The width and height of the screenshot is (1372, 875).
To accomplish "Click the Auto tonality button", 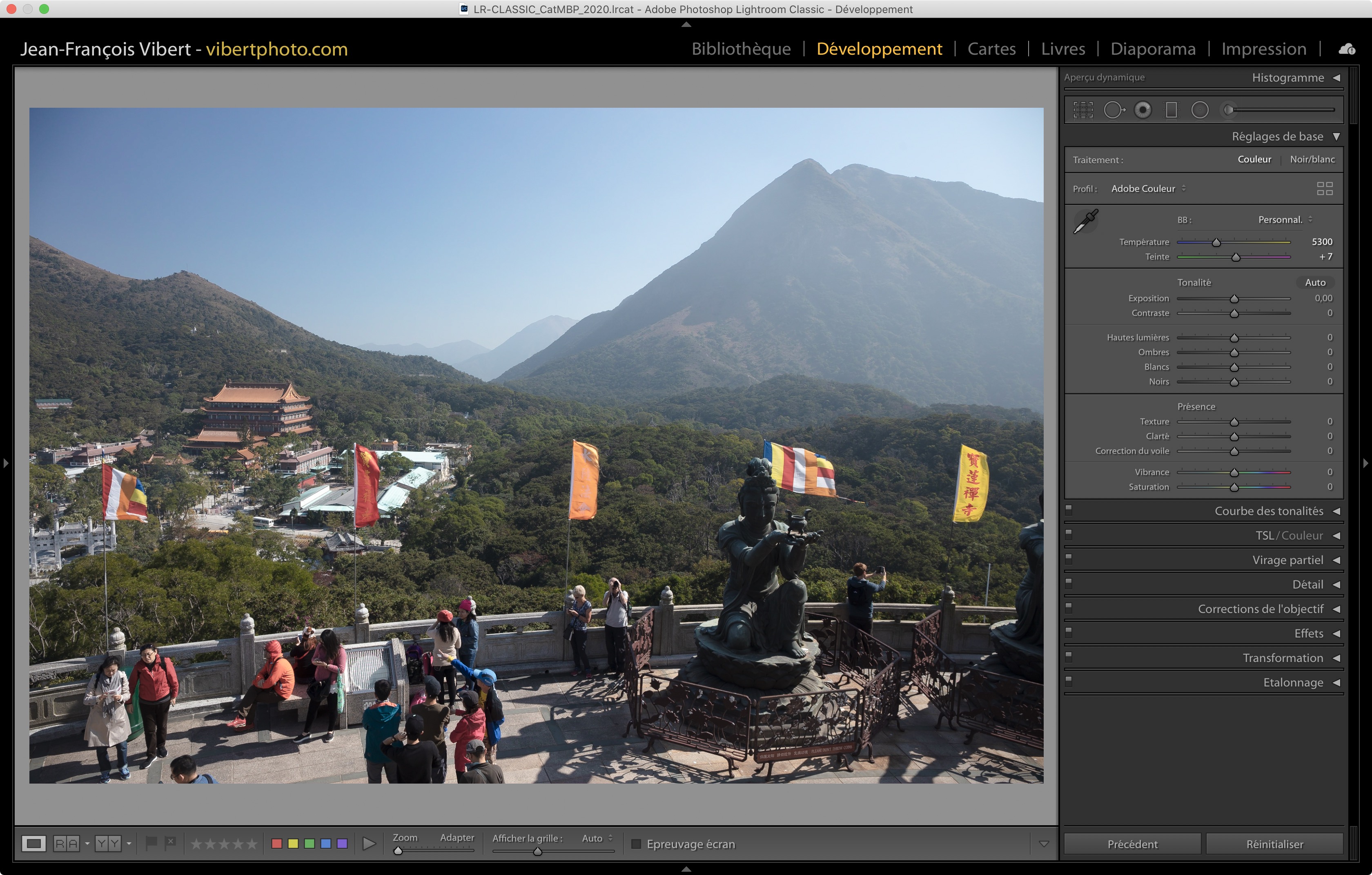I will (x=1315, y=282).
